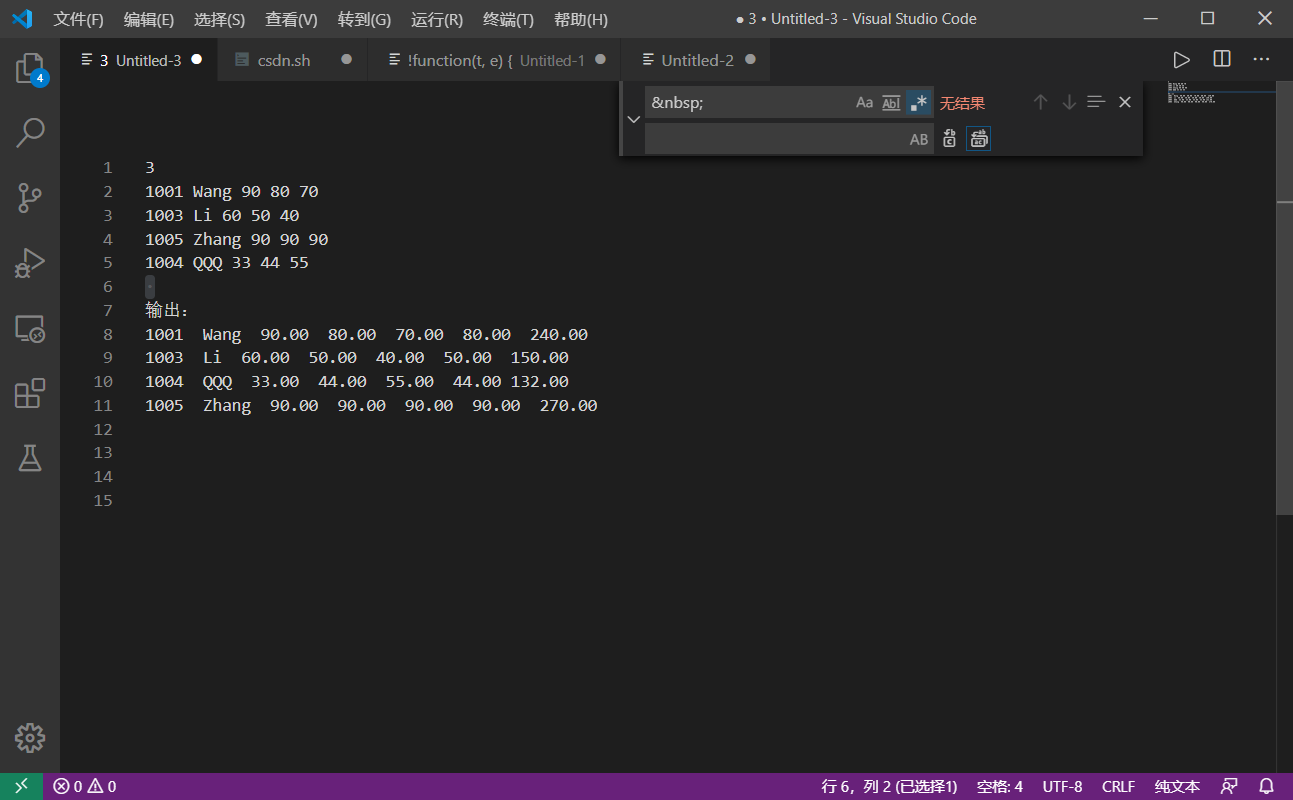Open the Explorer view in activity bar
1293x800 pixels.
[x=30, y=69]
